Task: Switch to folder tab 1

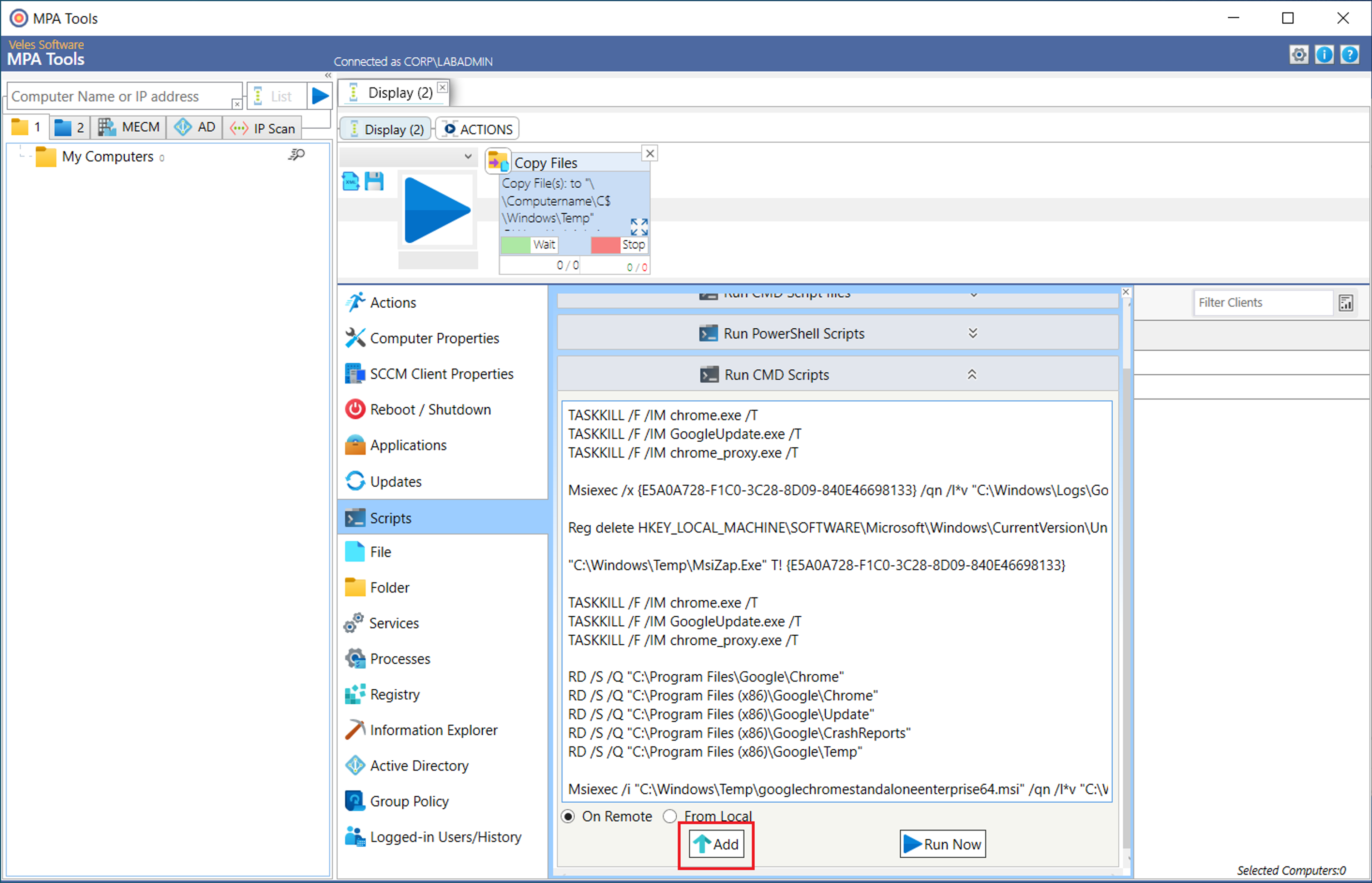Action: (x=26, y=127)
